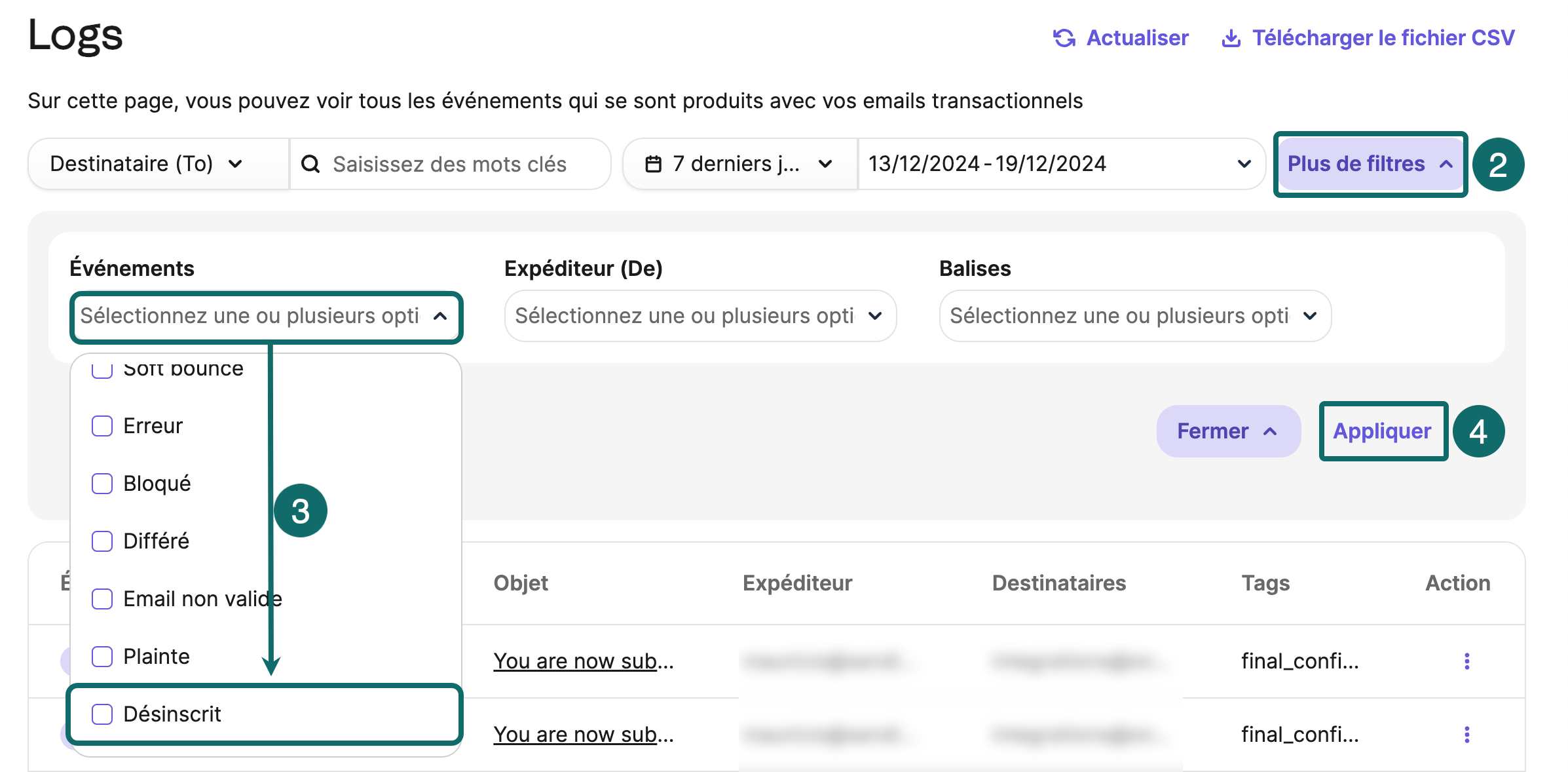Image resolution: width=1568 pixels, height=772 pixels.
Task: Open first 'You are now sub...' email link
Action: [584, 661]
